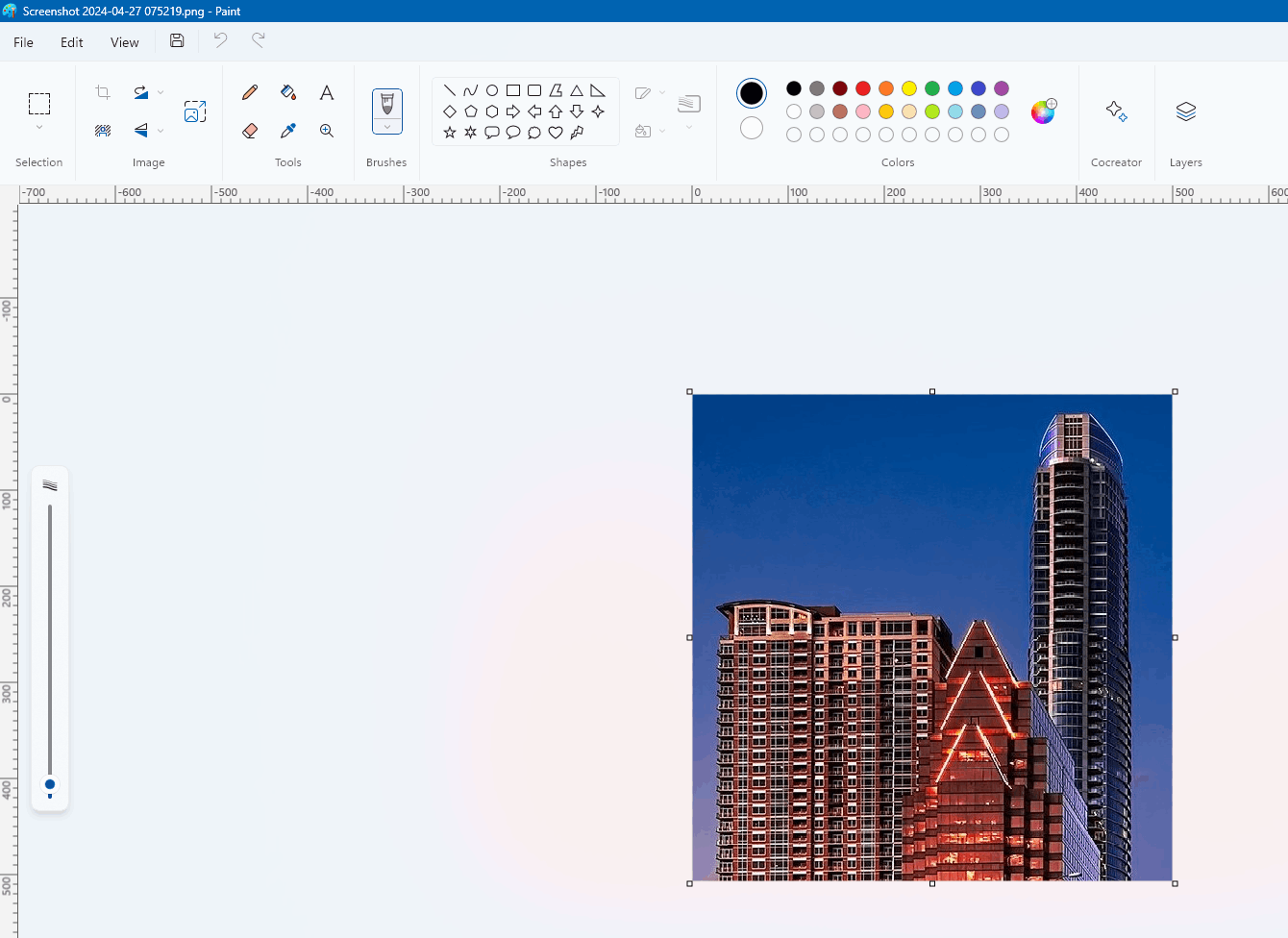Viewport: 1288px width, 938px height.
Task: Open the custom color editor
Action: click(1043, 111)
